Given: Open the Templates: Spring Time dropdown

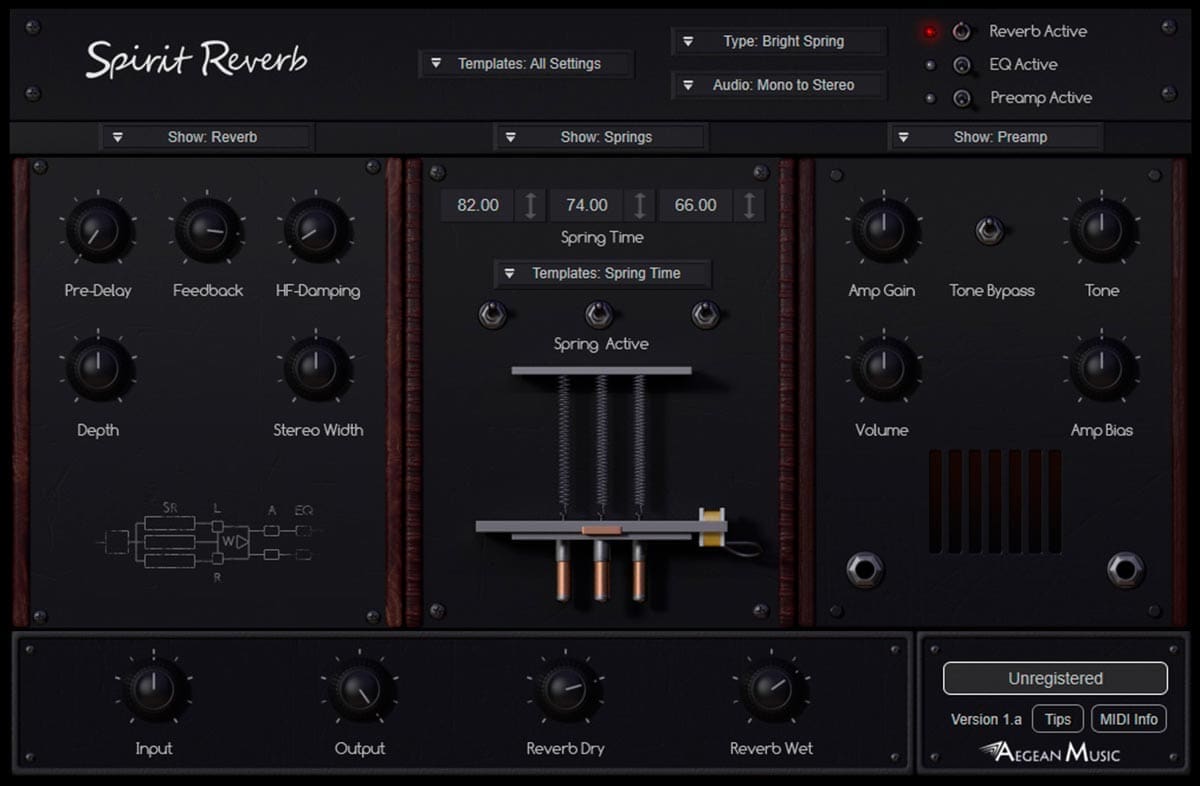Looking at the screenshot, I should pos(603,273).
